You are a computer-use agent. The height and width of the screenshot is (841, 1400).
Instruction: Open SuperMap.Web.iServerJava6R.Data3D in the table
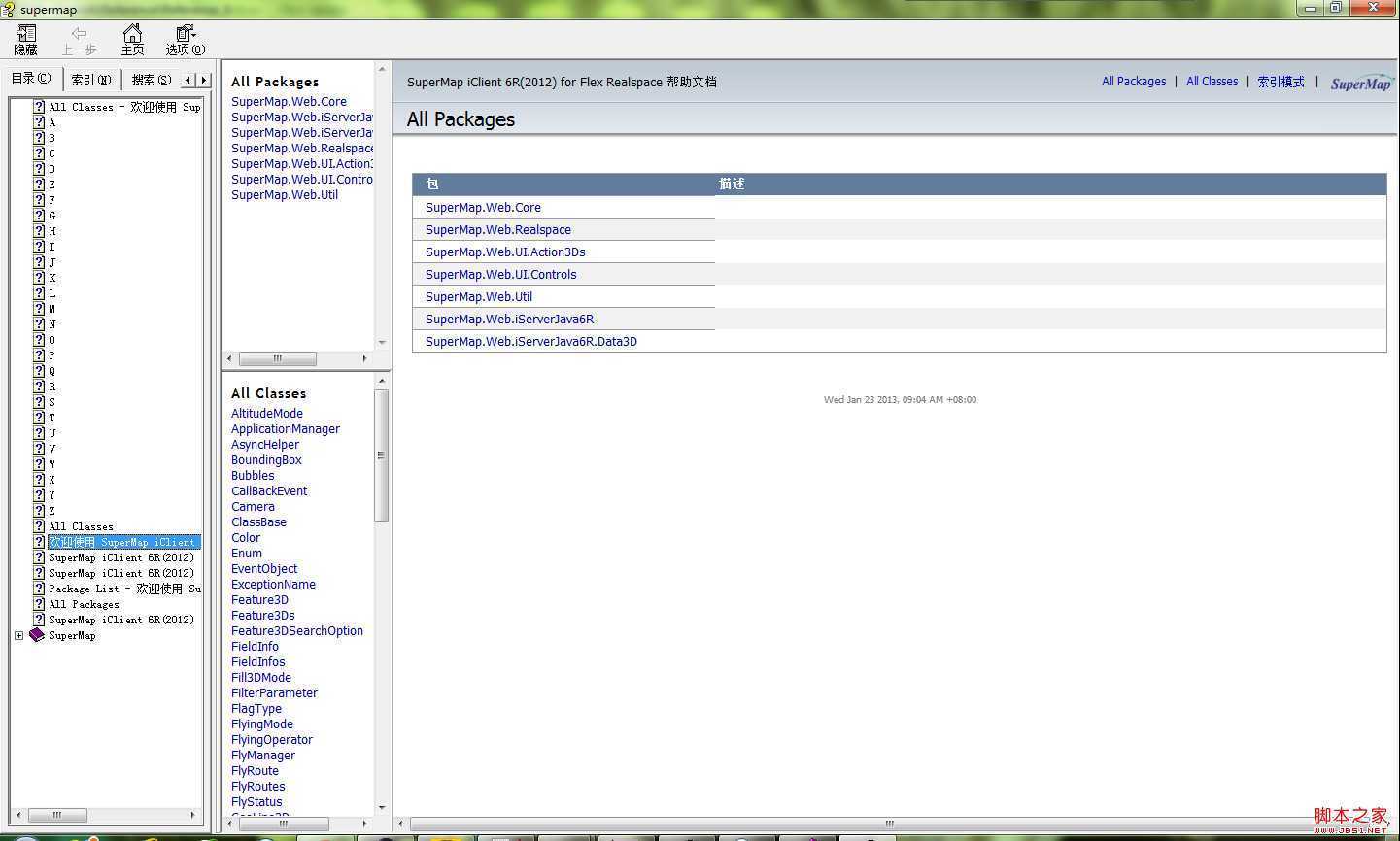pos(531,341)
